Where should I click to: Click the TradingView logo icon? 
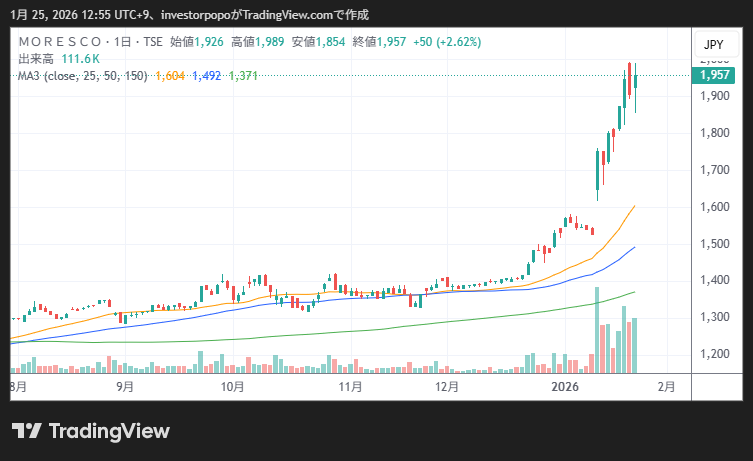pyautogui.click(x=26, y=431)
